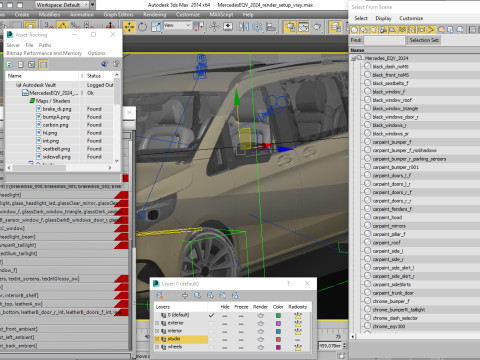Click the Layer Explorer icon in main toolbar
The height and width of the screenshot is (360, 480).
point(335,27)
